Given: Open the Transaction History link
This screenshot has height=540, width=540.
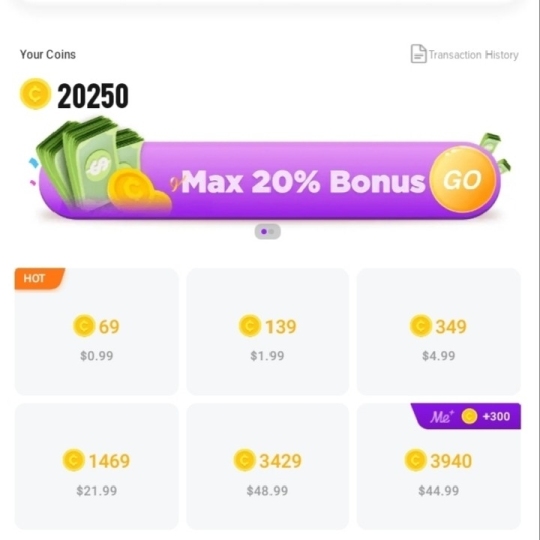Looking at the screenshot, I should (465, 54).
